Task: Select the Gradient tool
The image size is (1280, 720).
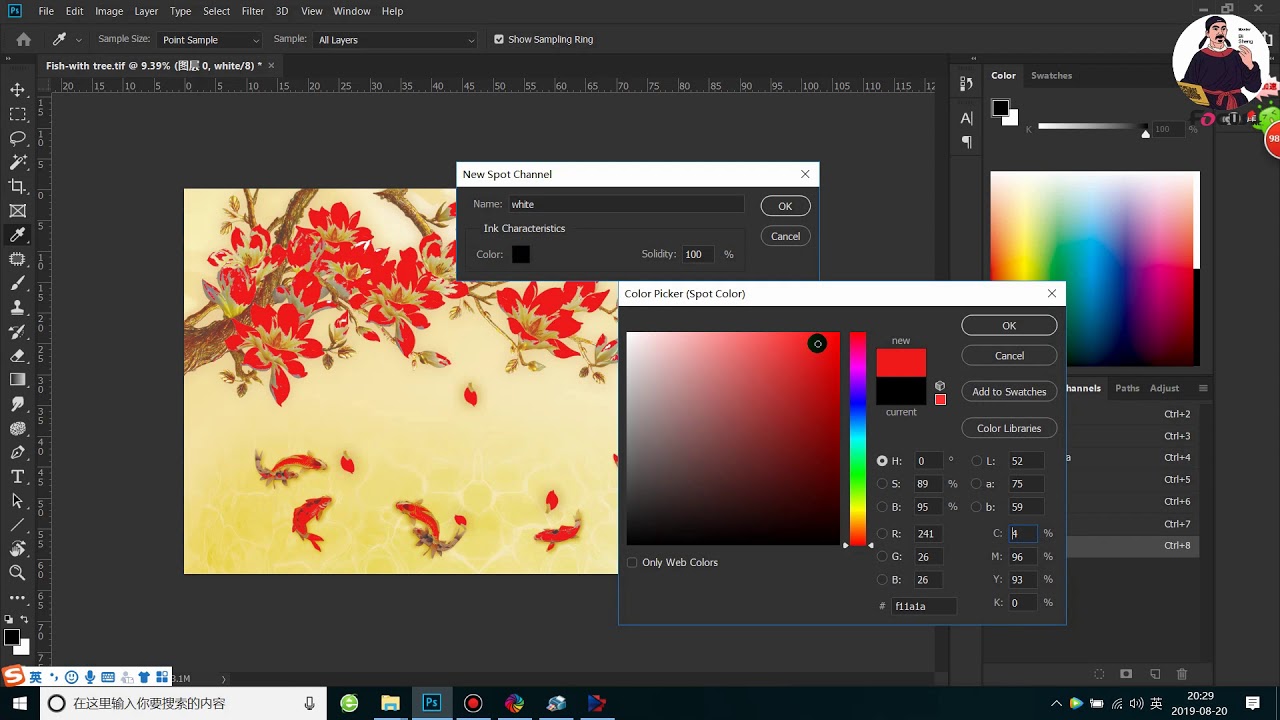Action: [x=17, y=380]
